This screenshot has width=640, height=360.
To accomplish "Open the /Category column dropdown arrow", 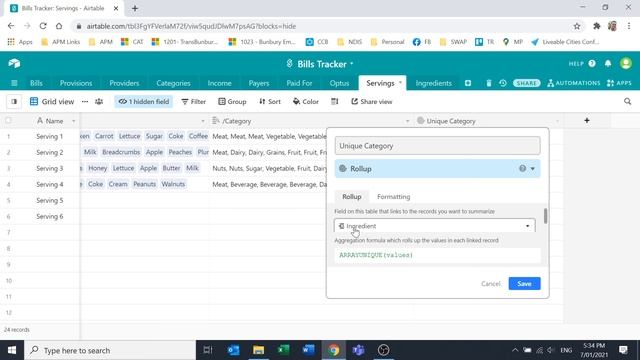I will pyautogui.click(x=407, y=121).
